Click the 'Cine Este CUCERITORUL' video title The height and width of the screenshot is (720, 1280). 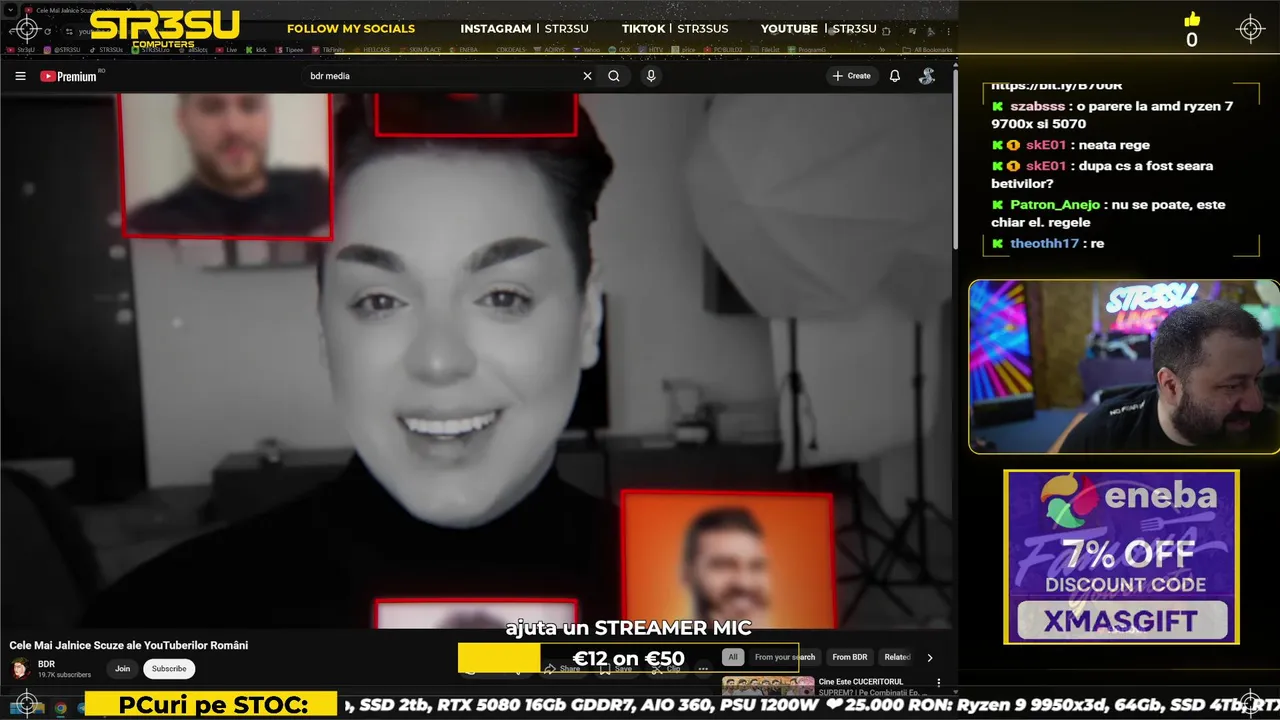861,682
